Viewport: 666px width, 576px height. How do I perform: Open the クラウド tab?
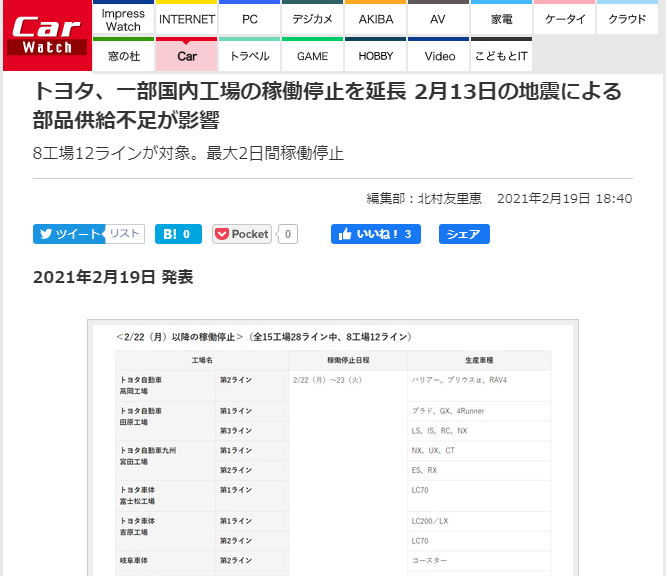pyautogui.click(x=627, y=19)
